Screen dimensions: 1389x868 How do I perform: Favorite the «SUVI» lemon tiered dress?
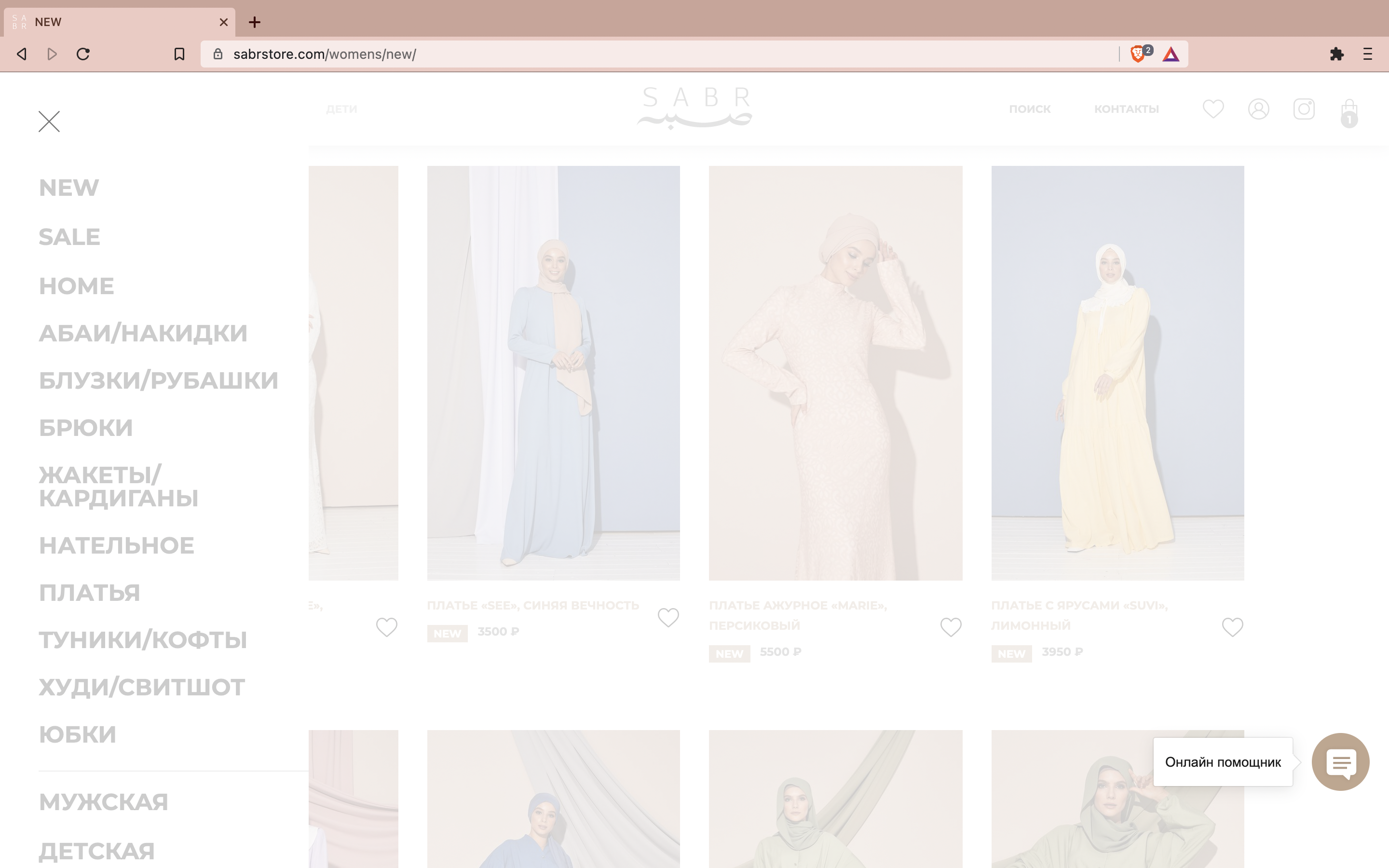tap(1232, 627)
